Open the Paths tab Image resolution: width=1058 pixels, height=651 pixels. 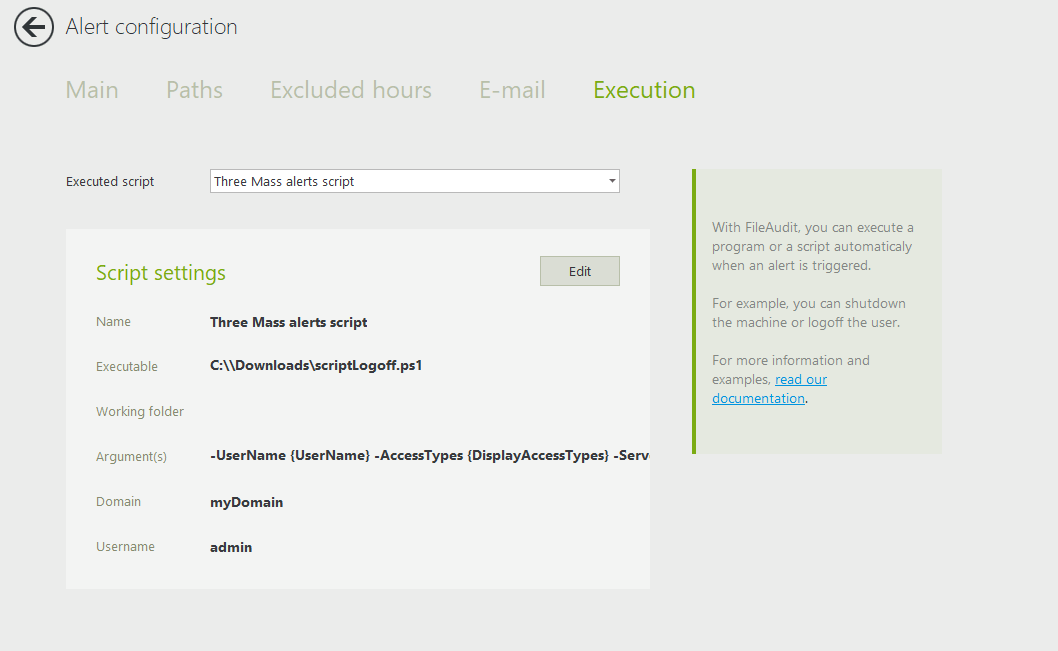(194, 90)
